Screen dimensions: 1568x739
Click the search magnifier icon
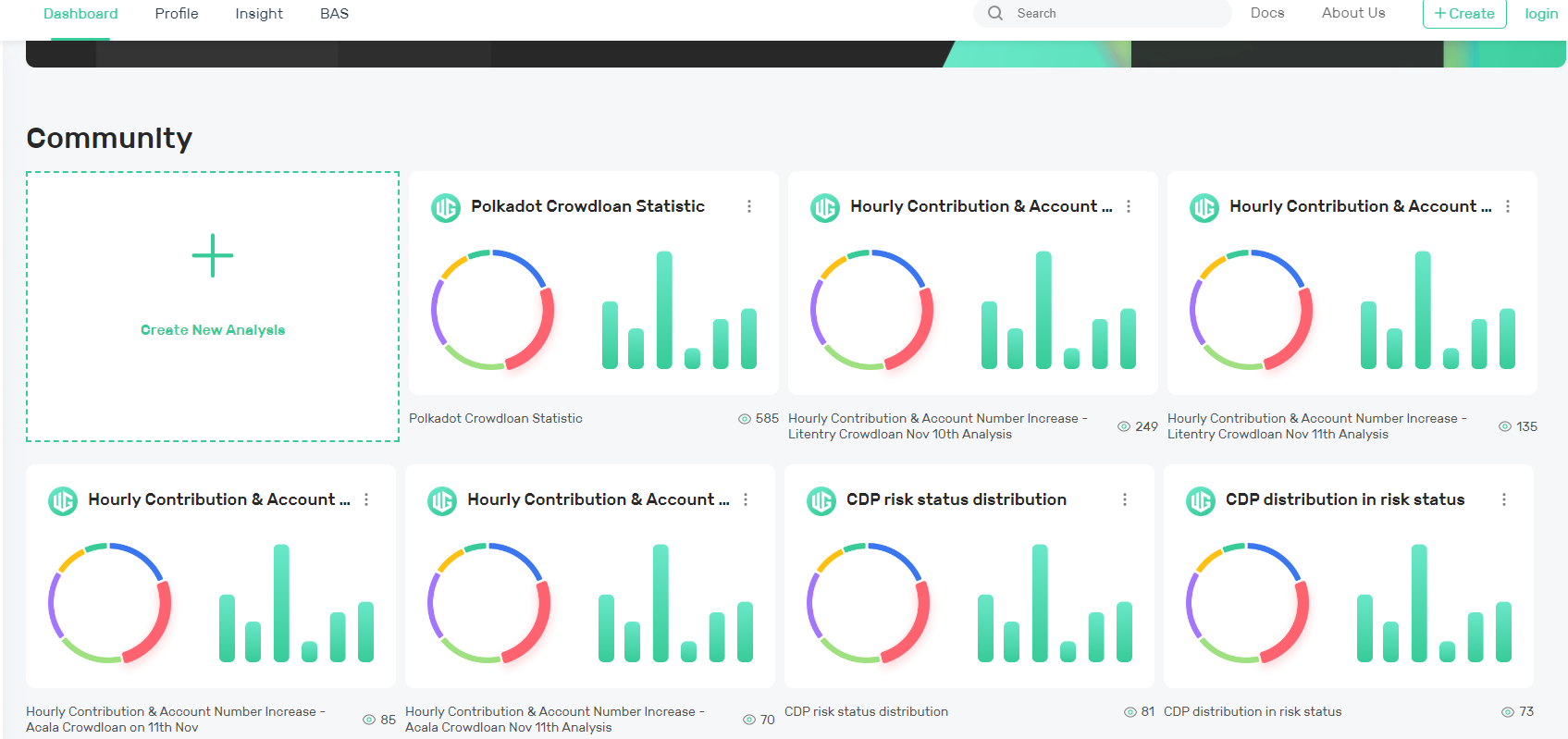[995, 13]
